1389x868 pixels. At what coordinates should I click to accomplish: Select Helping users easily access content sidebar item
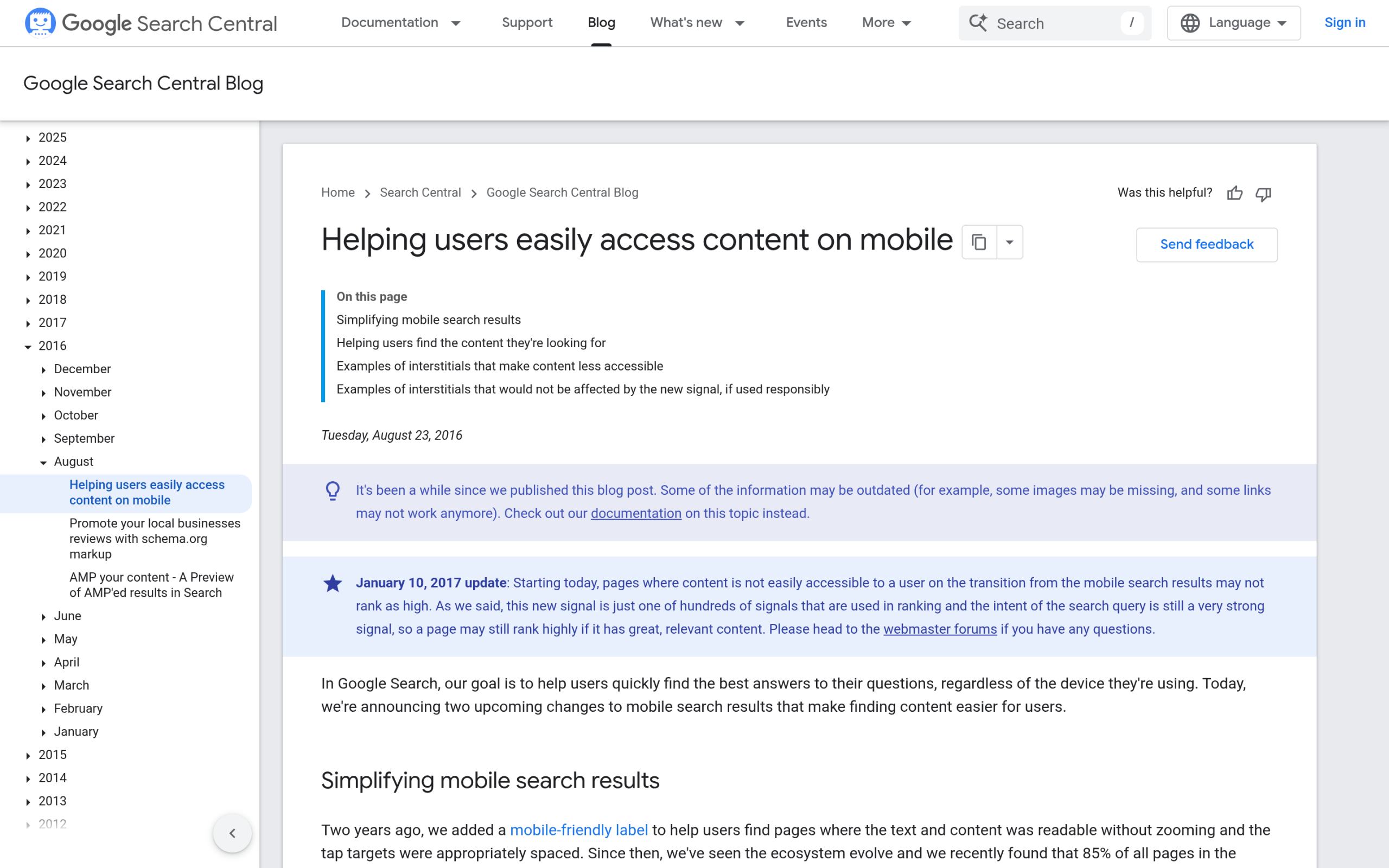tap(147, 493)
